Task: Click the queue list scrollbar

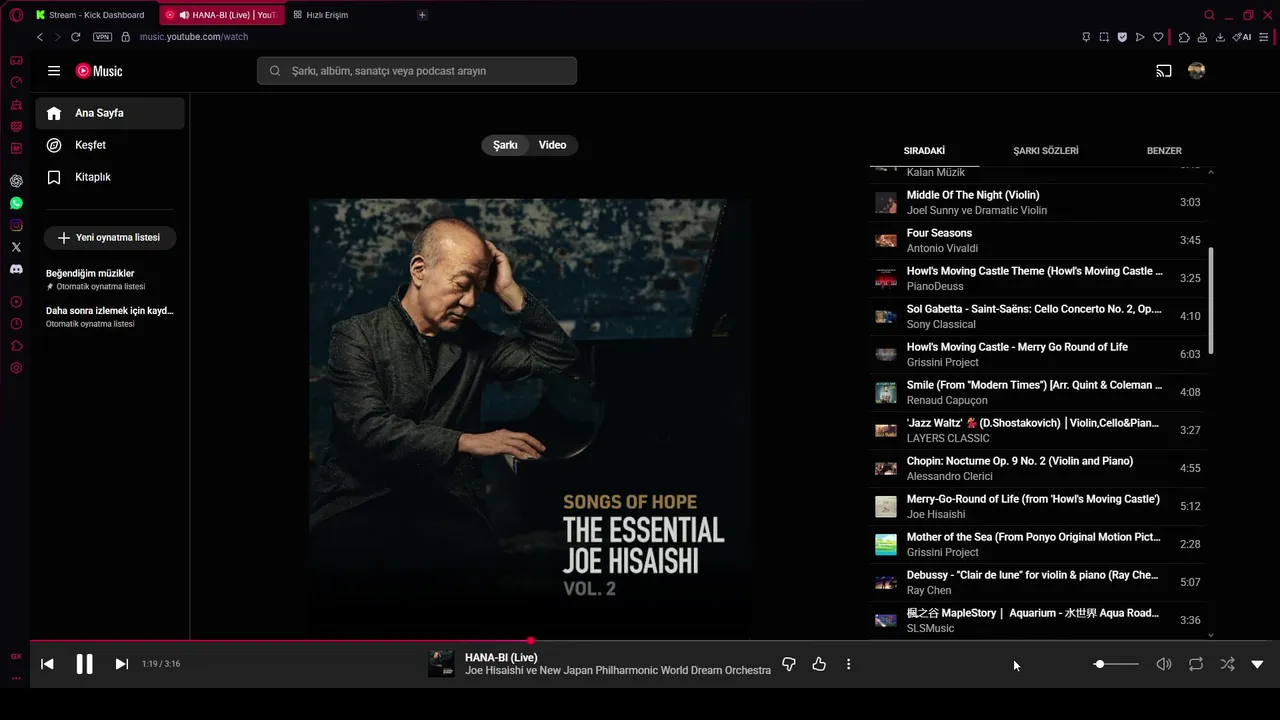Action: coord(1211,300)
